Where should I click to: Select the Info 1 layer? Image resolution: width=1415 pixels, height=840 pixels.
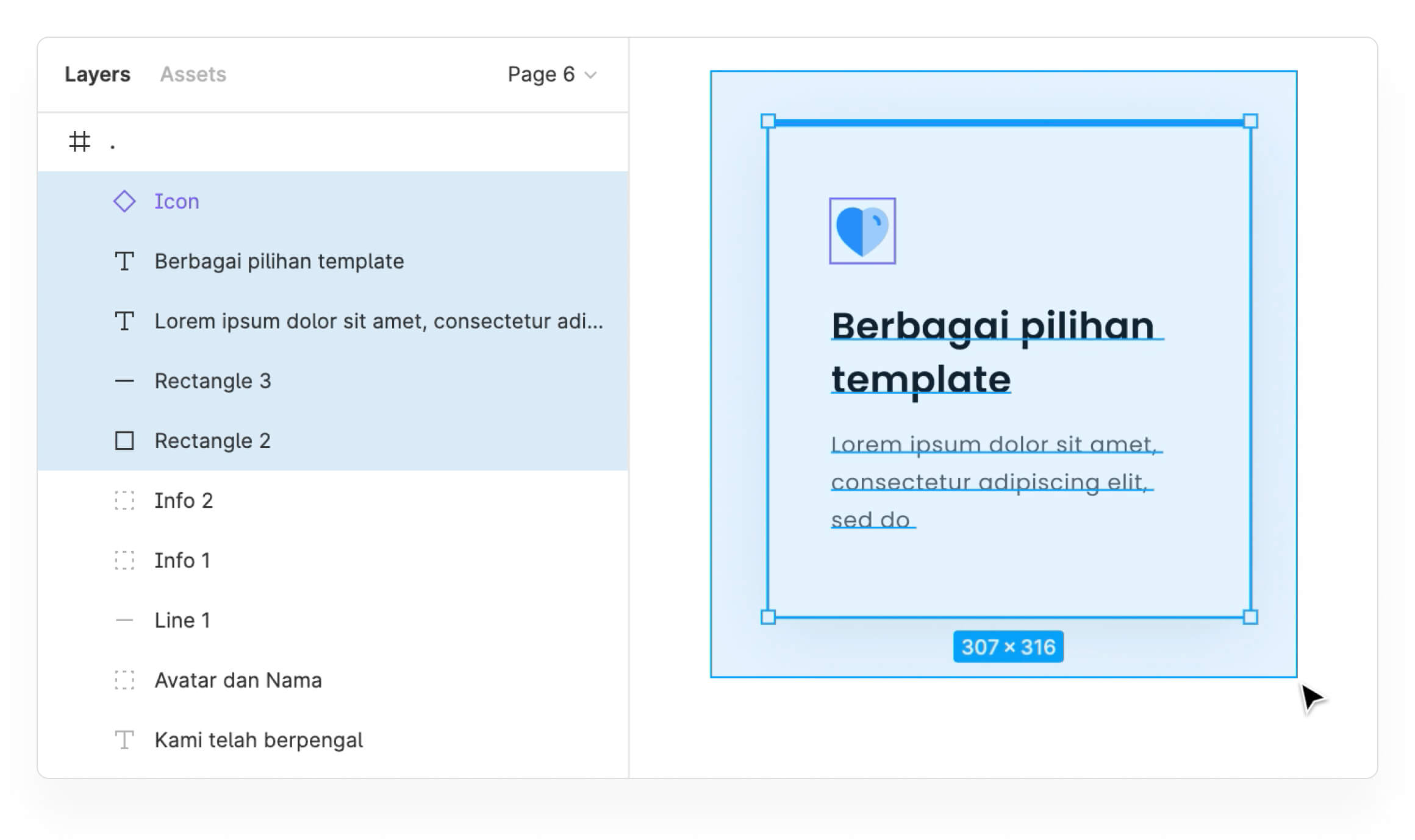(182, 560)
